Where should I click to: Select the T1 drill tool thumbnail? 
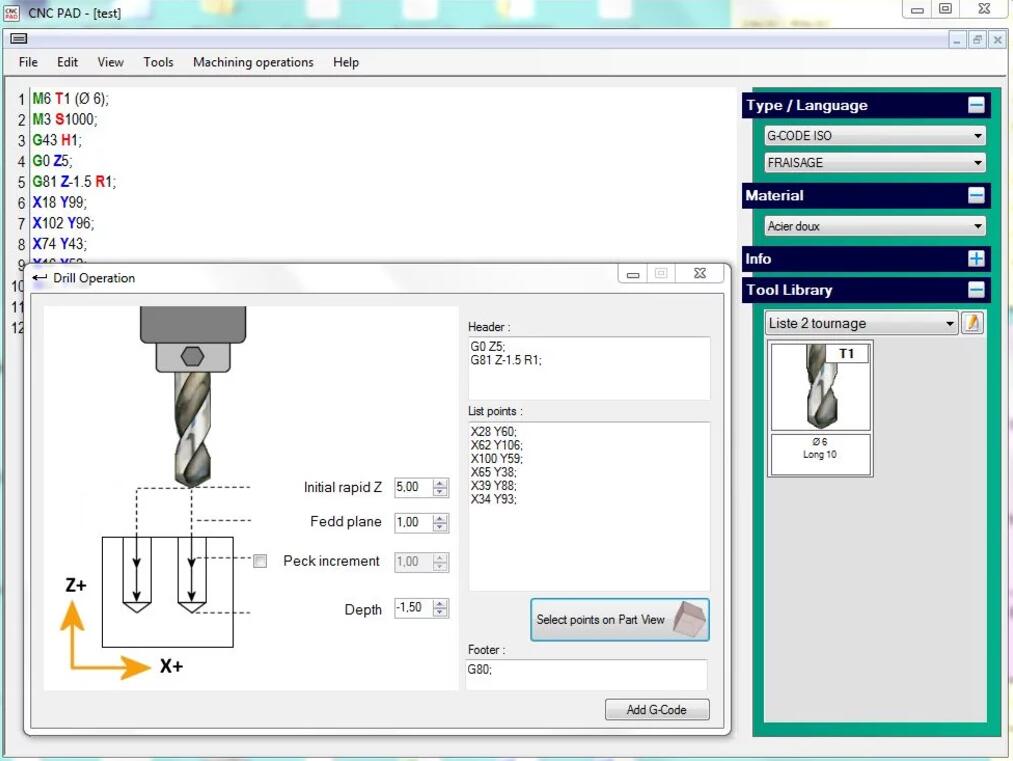click(820, 386)
